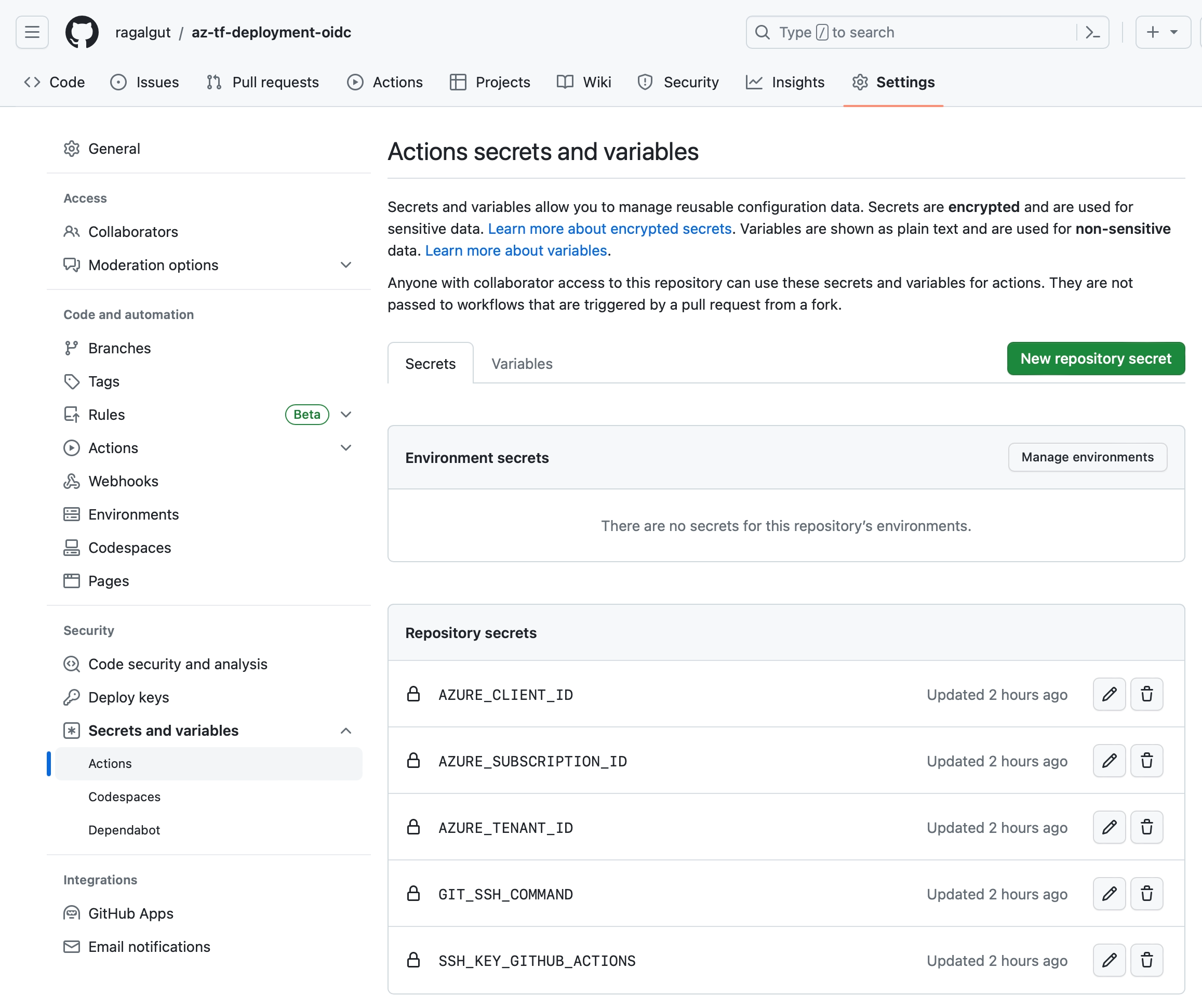
Task: Open the command palette icon
Action: (x=1092, y=32)
